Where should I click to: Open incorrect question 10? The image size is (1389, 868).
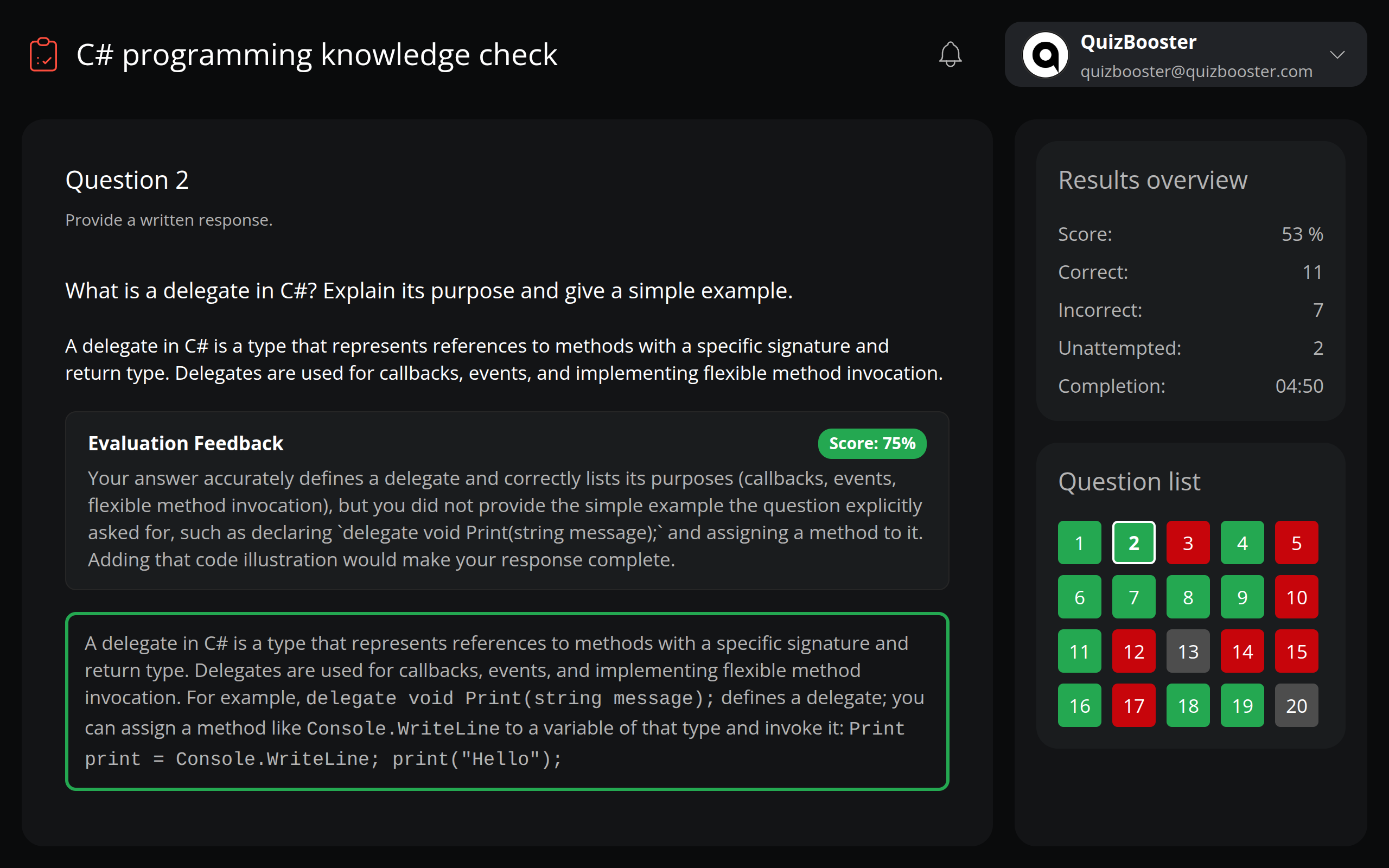(1297, 597)
